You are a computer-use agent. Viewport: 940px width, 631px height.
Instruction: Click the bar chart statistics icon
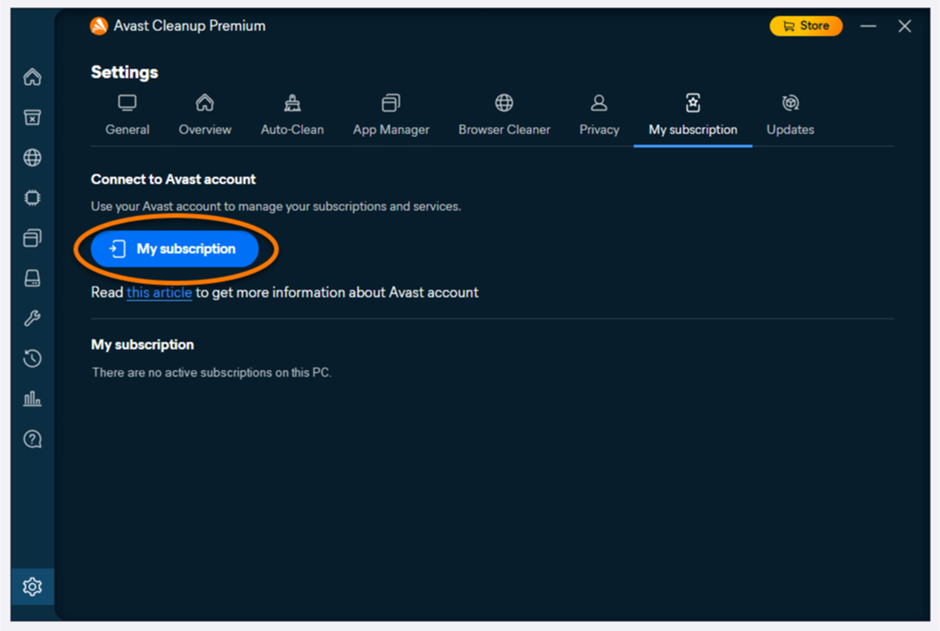[x=32, y=399]
